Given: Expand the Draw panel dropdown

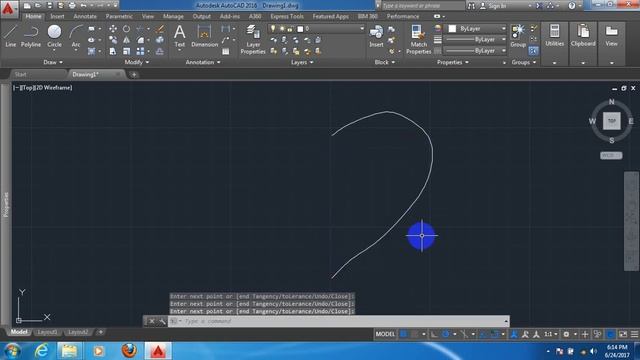Looking at the screenshot, I should 53,62.
